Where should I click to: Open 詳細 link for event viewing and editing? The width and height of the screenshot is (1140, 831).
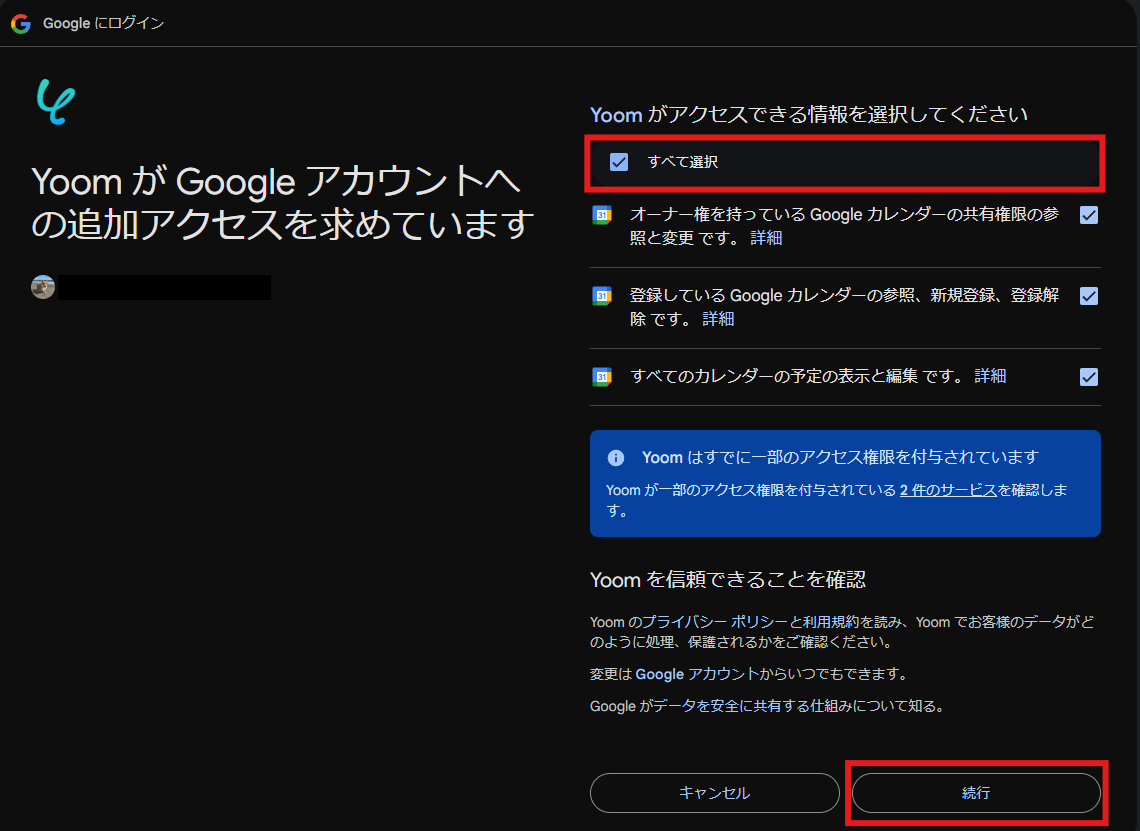coord(990,376)
